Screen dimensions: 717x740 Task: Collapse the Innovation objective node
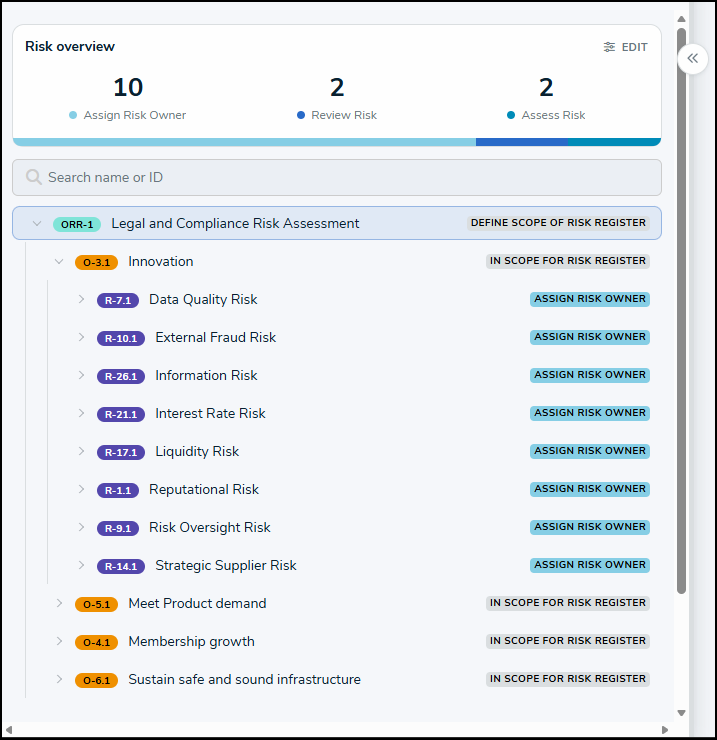pyautogui.click(x=59, y=261)
